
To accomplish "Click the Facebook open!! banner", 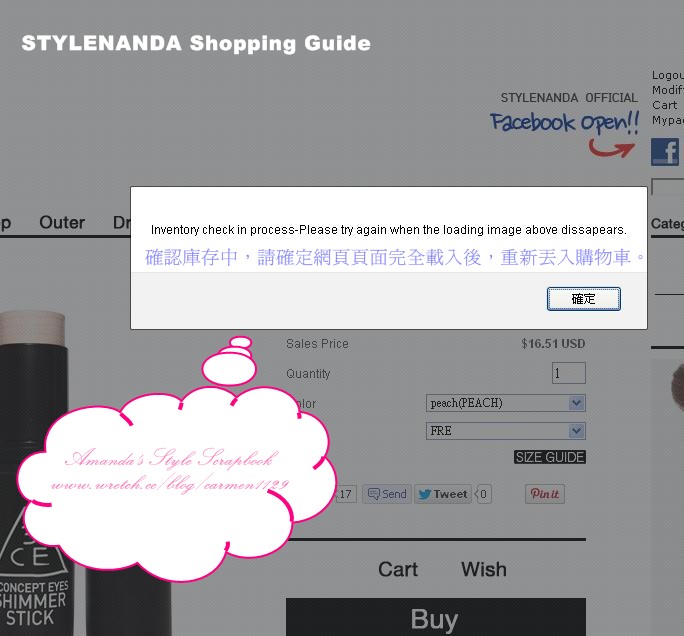I will pos(564,122).
